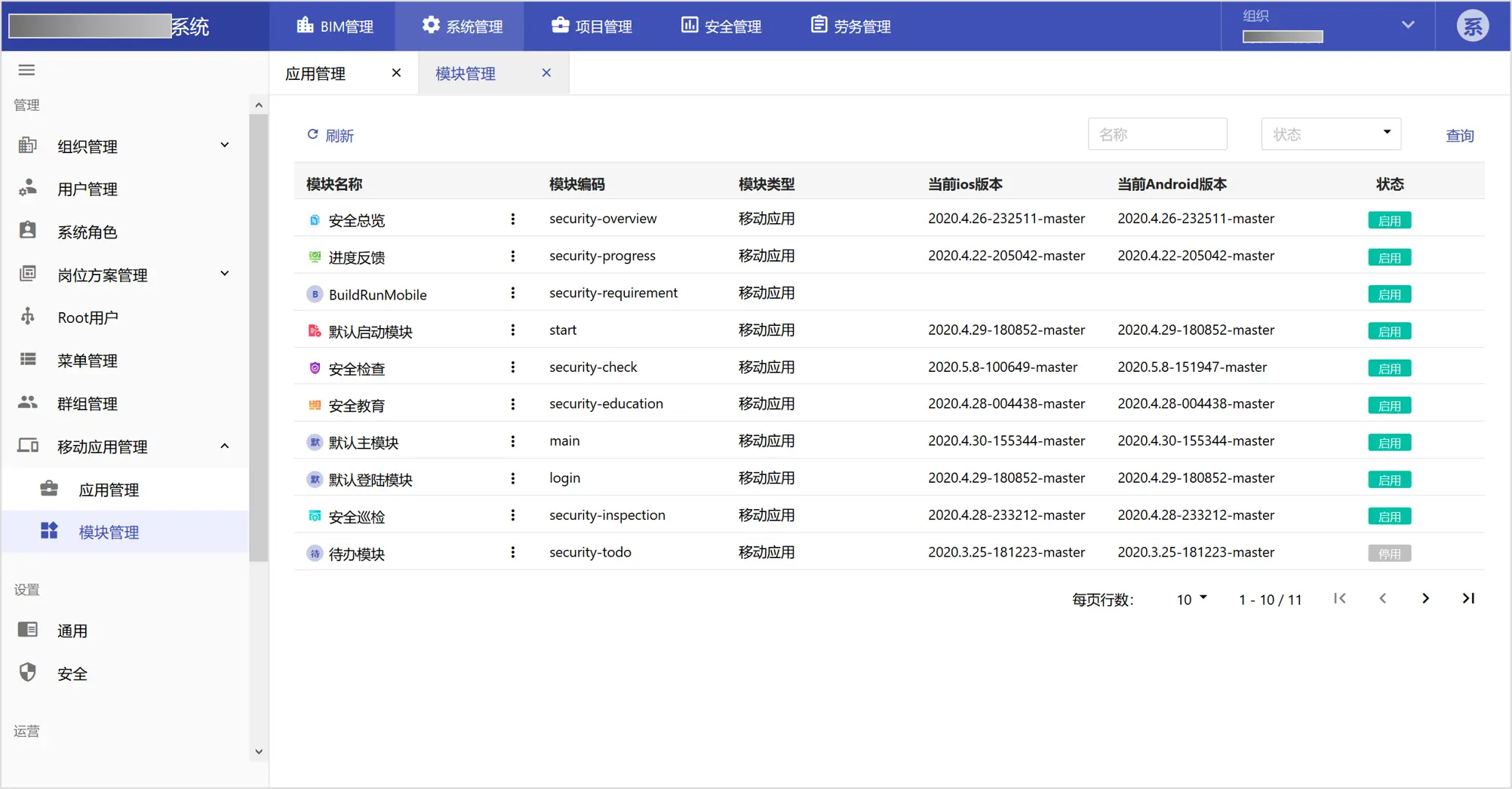The height and width of the screenshot is (789, 1512).
Task: Open the more menu for 进度反馈
Action: click(x=513, y=256)
